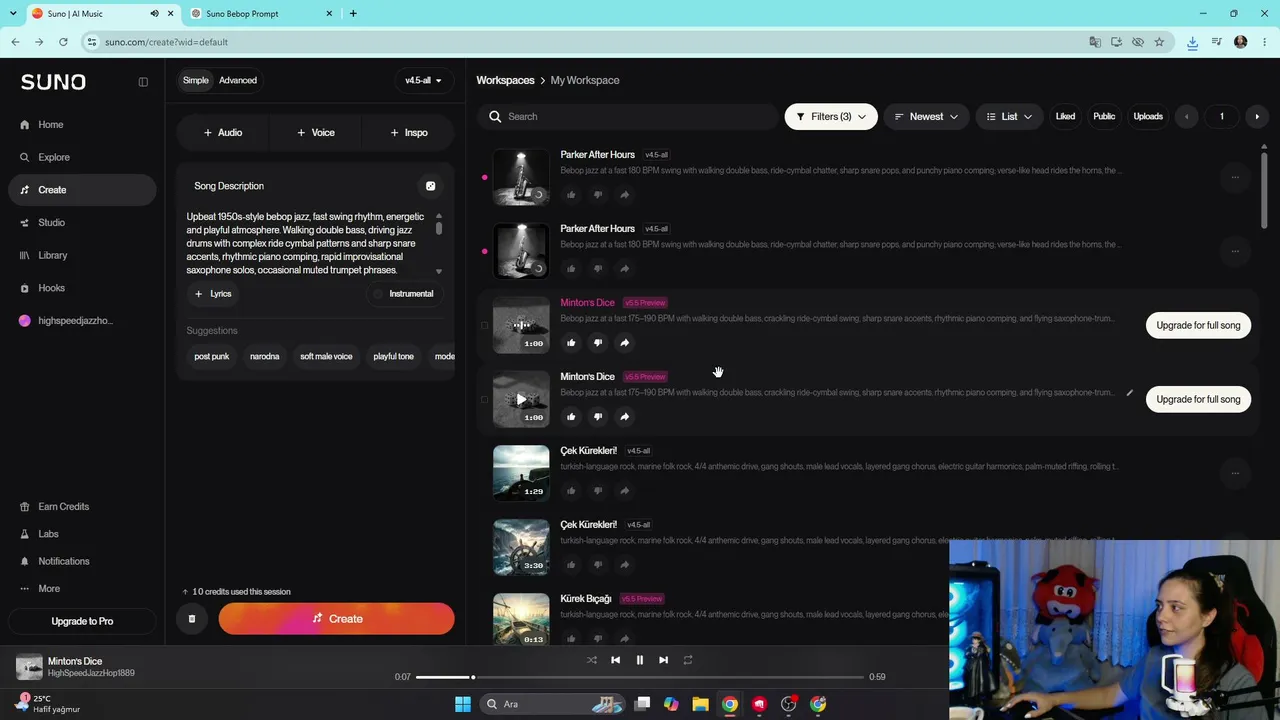
Task: Click the randomize icon beside Song Description
Action: pyautogui.click(x=430, y=186)
